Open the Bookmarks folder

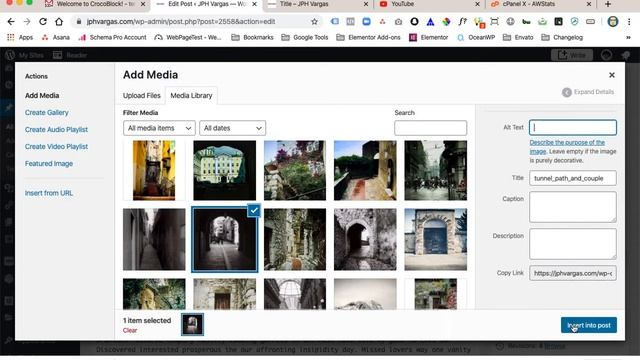click(252, 38)
